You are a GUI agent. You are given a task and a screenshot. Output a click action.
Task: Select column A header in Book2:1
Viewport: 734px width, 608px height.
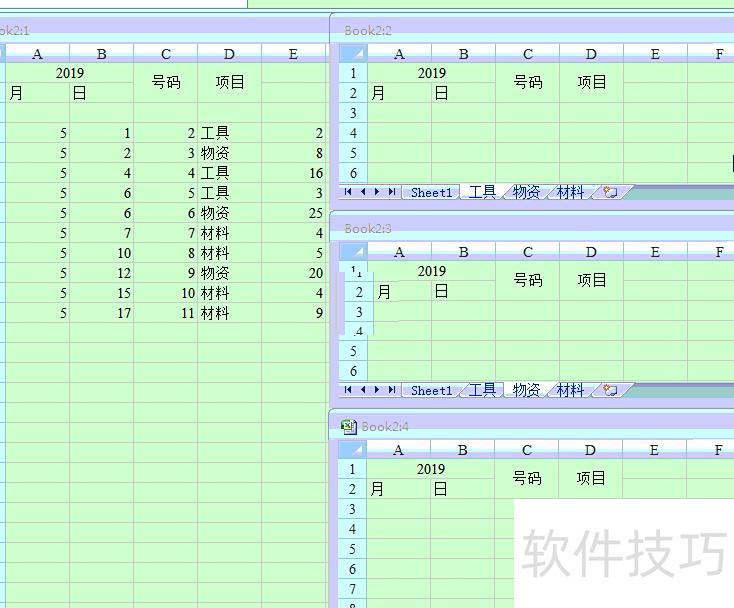(x=37, y=54)
